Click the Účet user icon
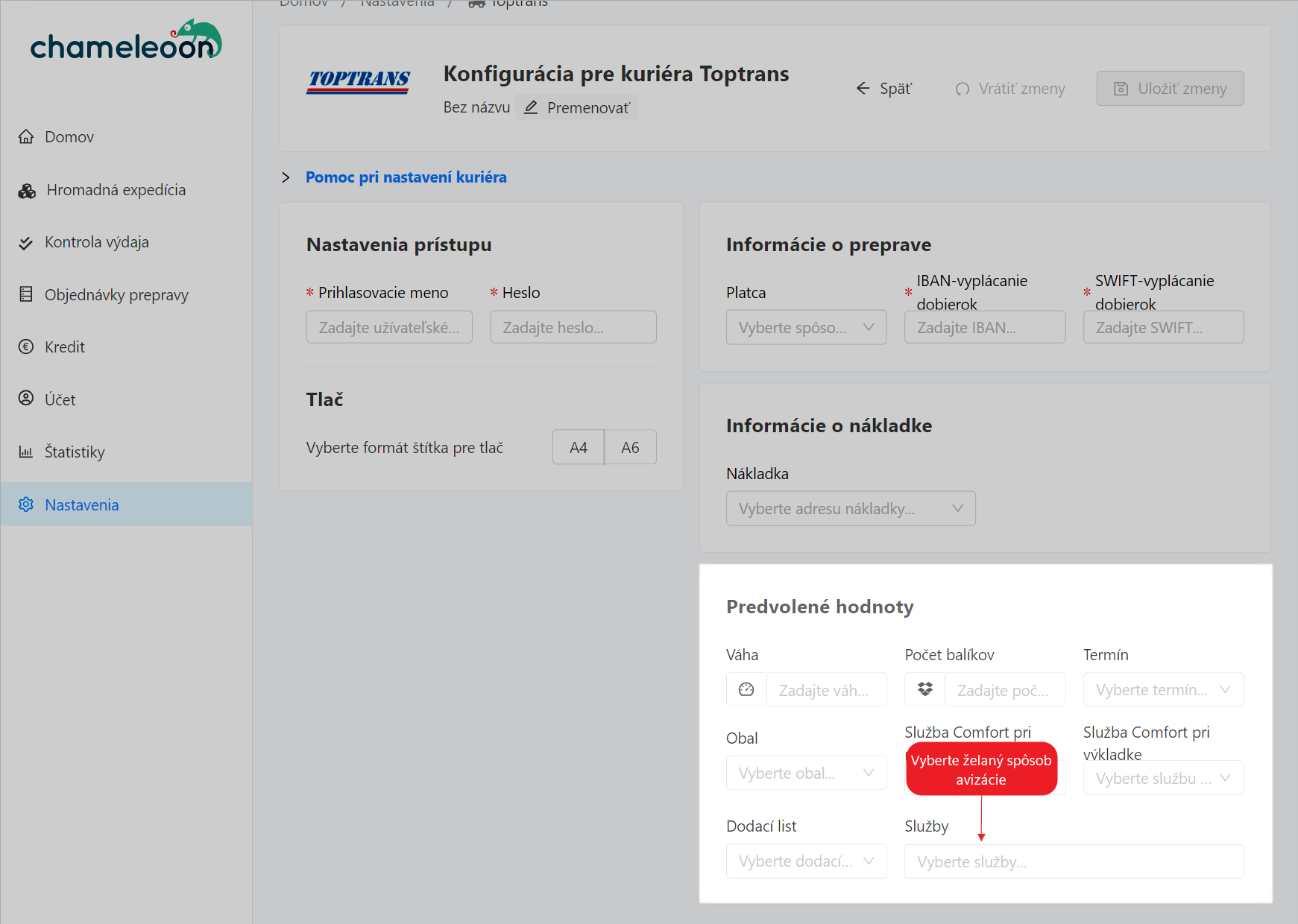The width and height of the screenshot is (1298, 924). (26, 399)
